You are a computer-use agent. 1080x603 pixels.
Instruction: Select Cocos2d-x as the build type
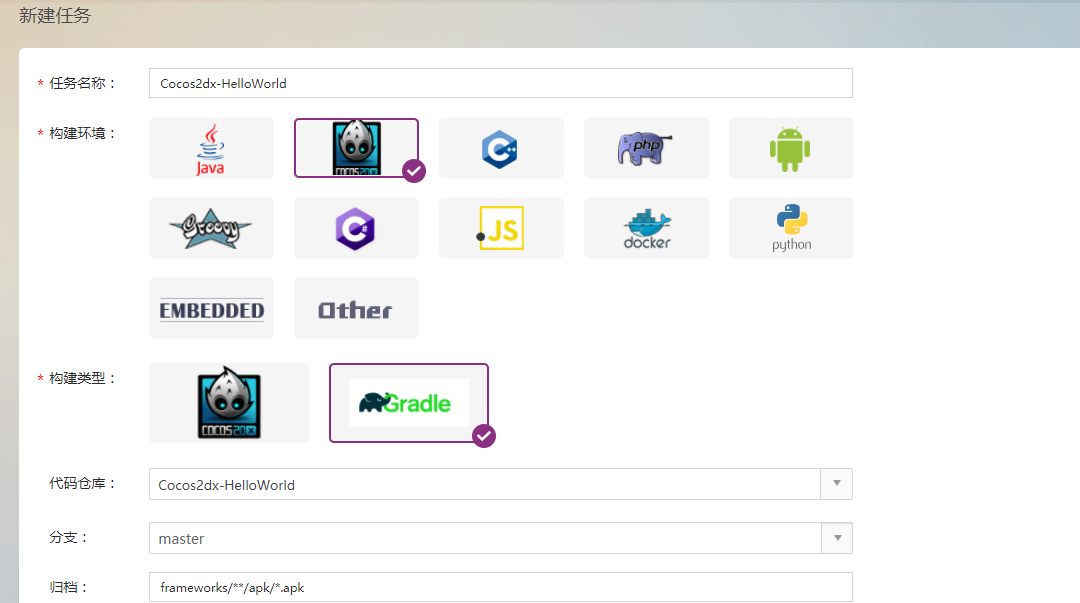(229, 403)
